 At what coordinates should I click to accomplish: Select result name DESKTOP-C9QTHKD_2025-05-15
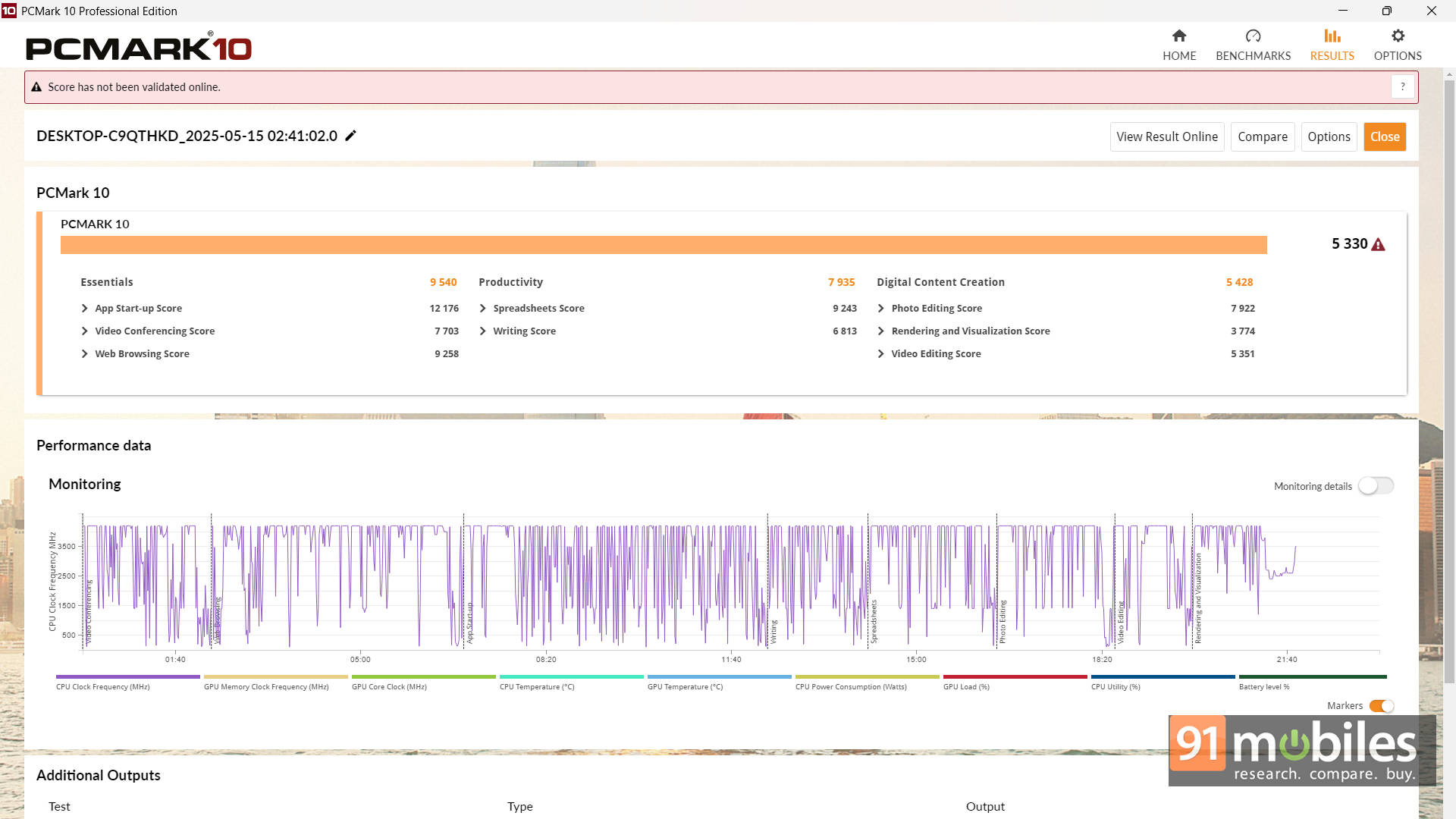pyautogui.click(x=187, y=136)
